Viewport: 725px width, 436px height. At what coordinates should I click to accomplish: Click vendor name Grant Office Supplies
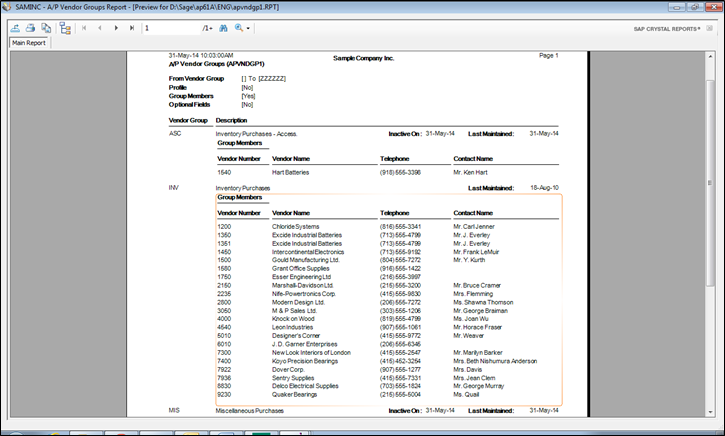point(301,269)
